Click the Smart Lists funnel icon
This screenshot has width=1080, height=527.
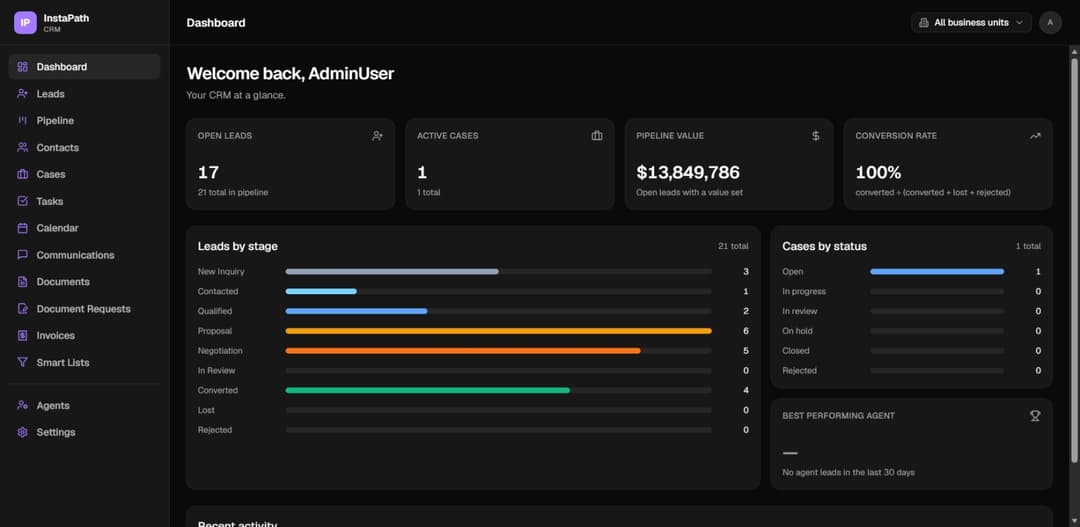pos(23,362)
